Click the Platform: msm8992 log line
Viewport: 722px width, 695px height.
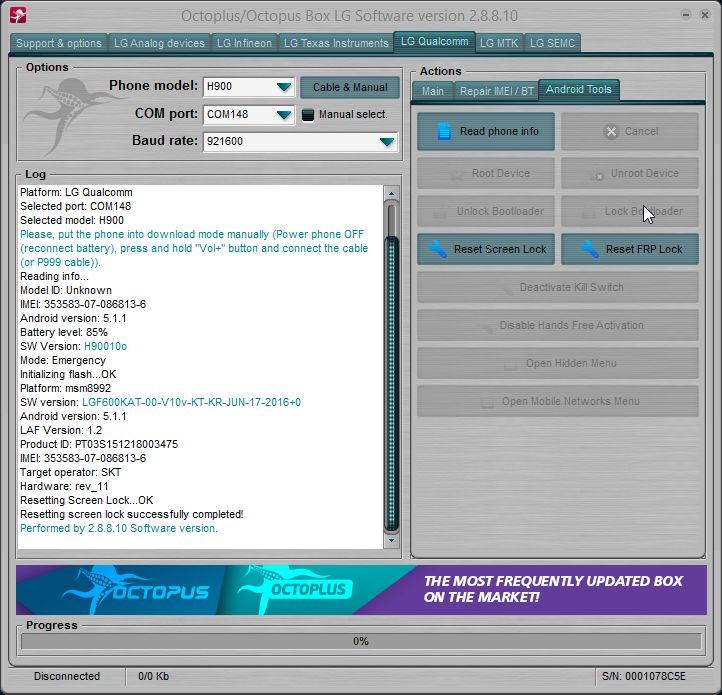pyautogui.click(x=65, y=388)
